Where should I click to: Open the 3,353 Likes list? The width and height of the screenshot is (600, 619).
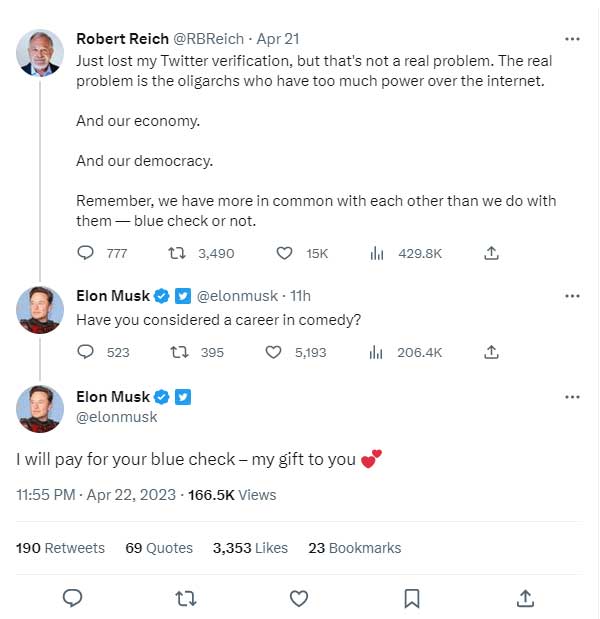click(x=250, y=548)
